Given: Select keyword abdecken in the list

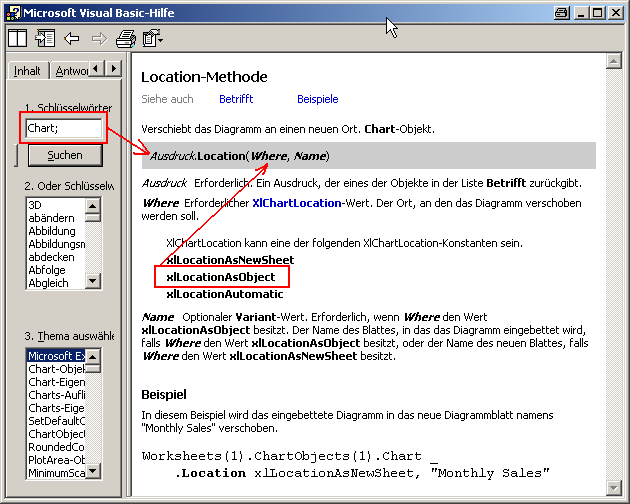Looking at the screenshot, I should (x=55, y=257).
